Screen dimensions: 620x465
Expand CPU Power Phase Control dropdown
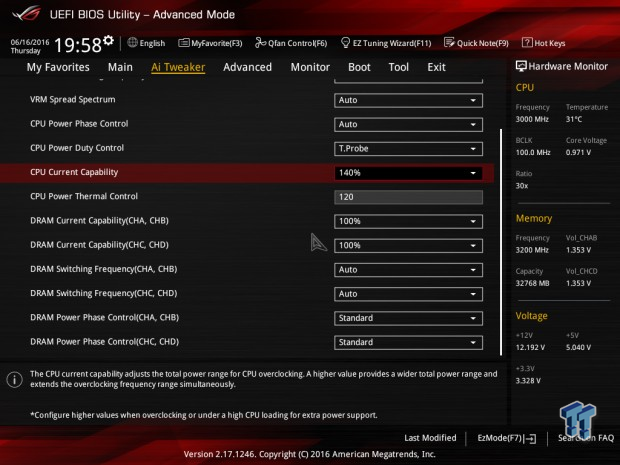point(408,124)
